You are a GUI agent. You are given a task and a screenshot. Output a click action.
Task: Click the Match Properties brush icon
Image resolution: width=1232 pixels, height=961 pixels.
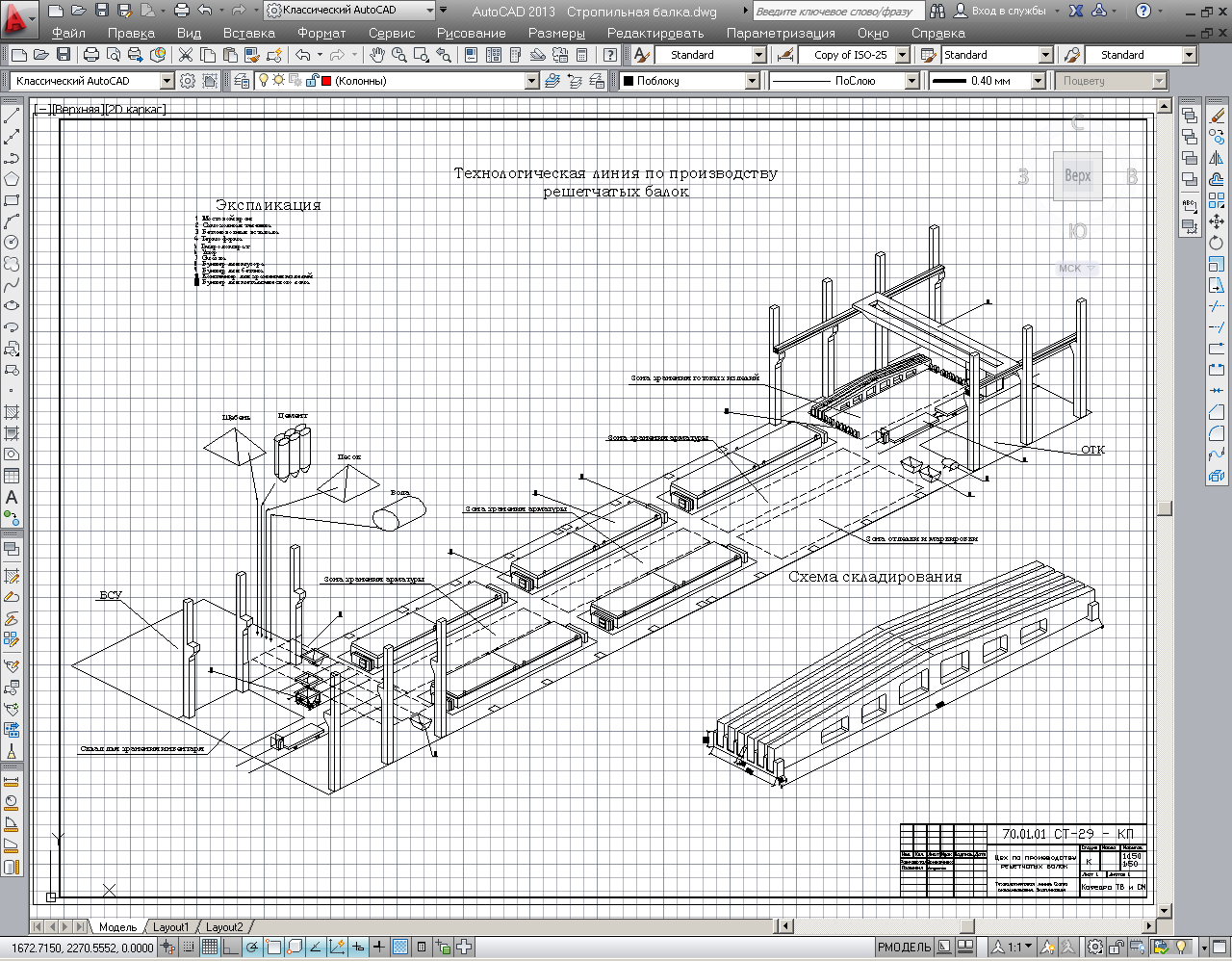click(254, 55)
